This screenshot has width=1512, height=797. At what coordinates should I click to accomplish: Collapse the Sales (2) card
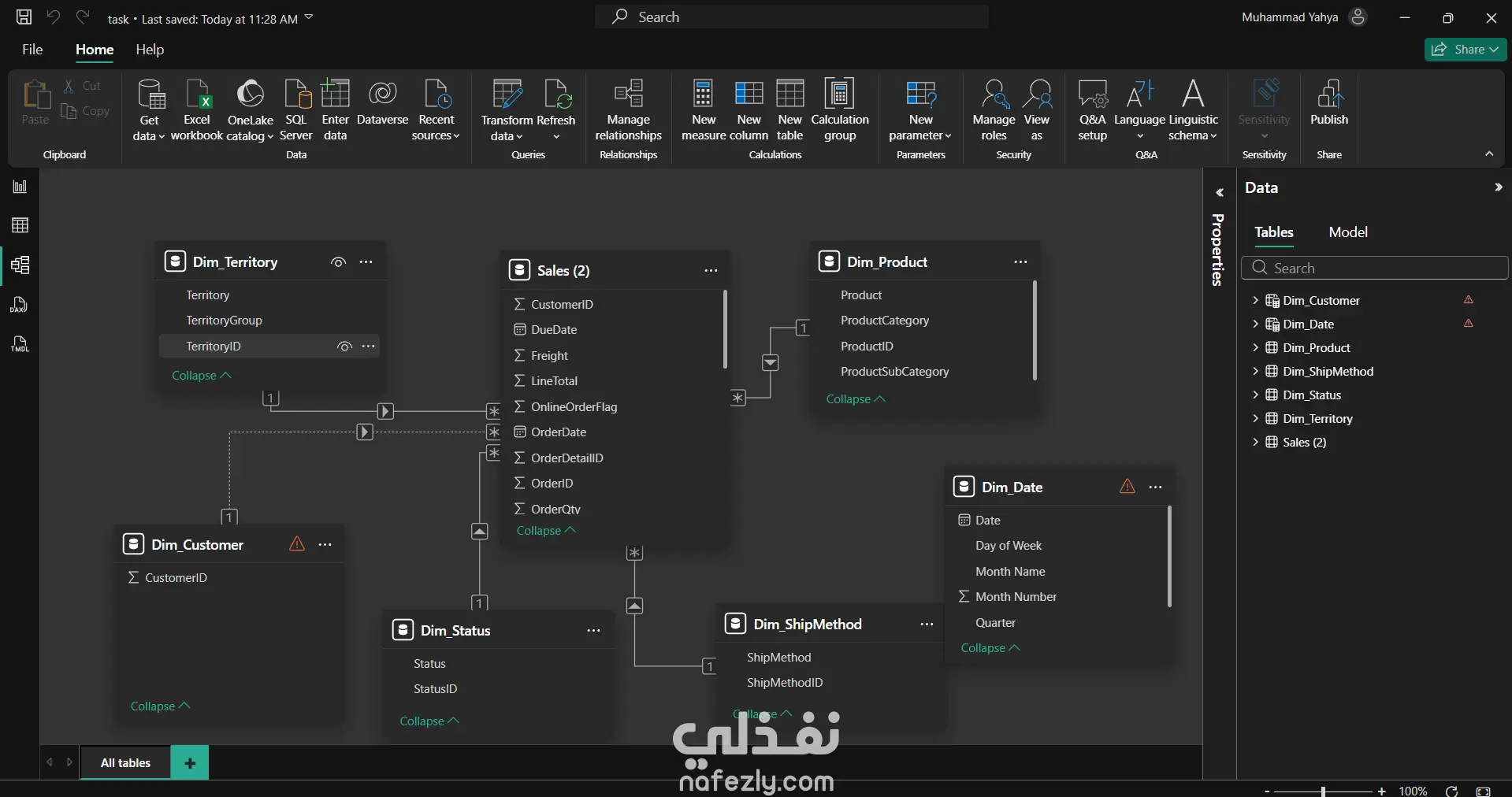coord(546,531)
